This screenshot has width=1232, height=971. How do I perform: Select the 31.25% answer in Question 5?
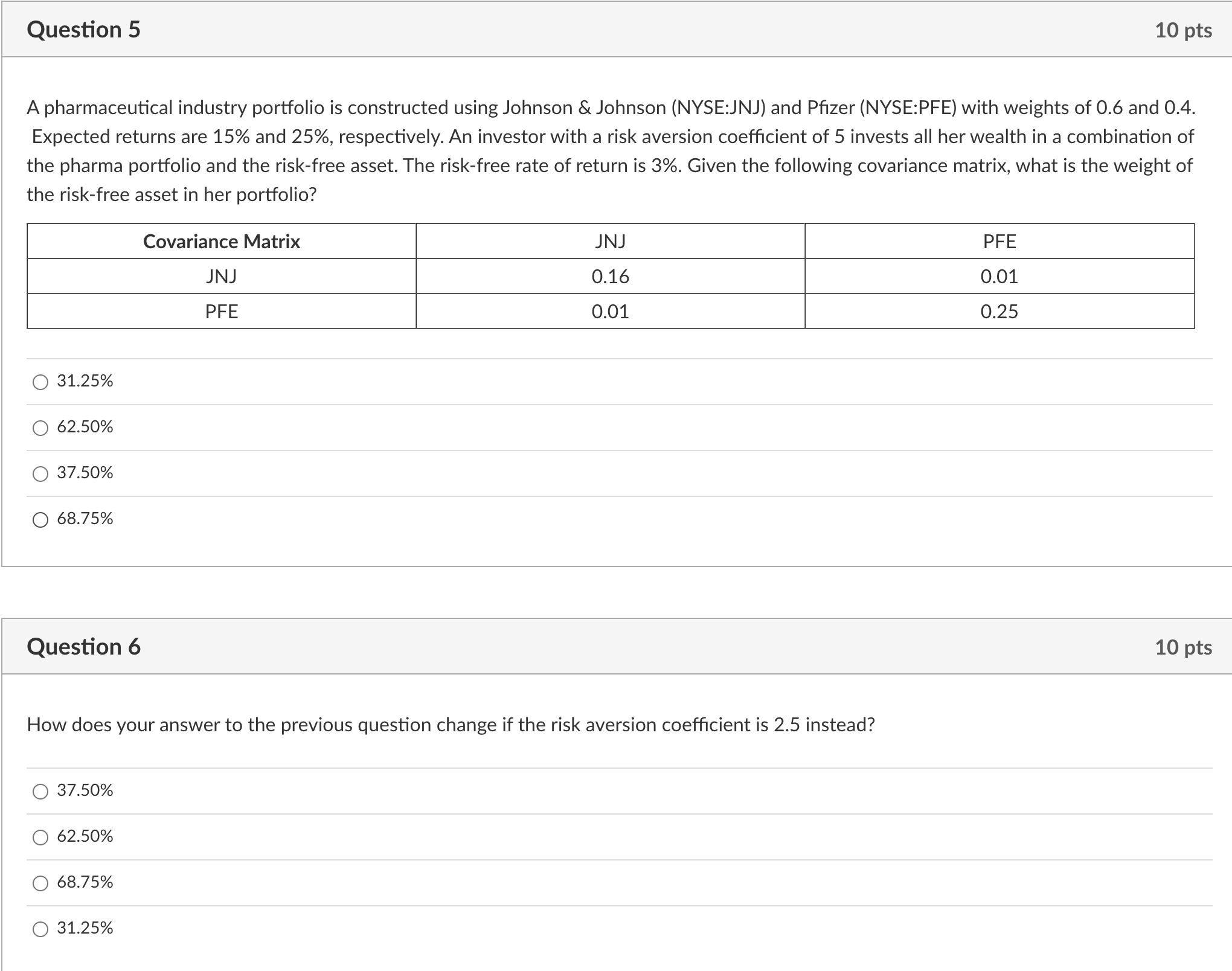40,381
